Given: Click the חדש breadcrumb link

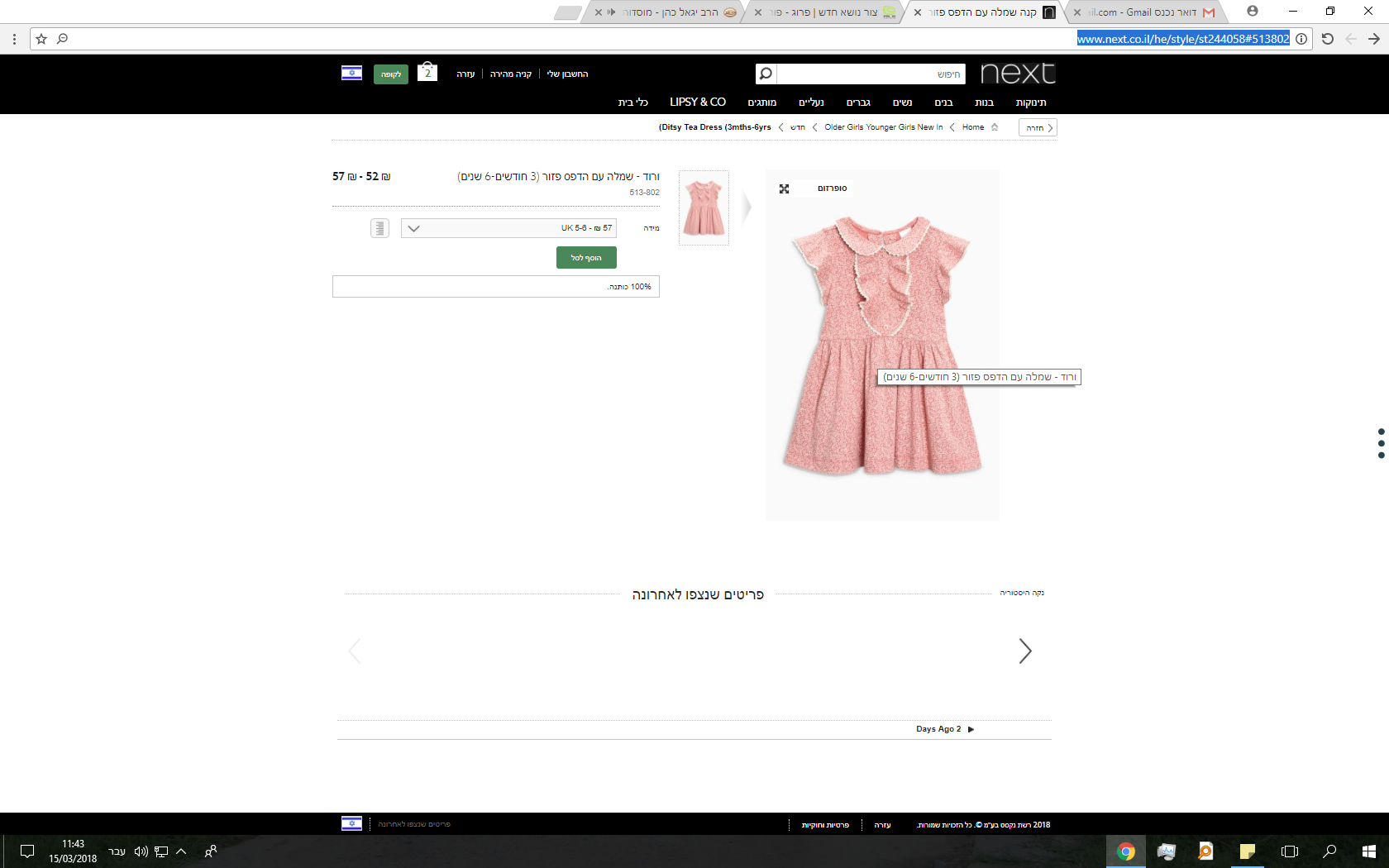Looking at the screenshot, I should click(x=798, y=127).
